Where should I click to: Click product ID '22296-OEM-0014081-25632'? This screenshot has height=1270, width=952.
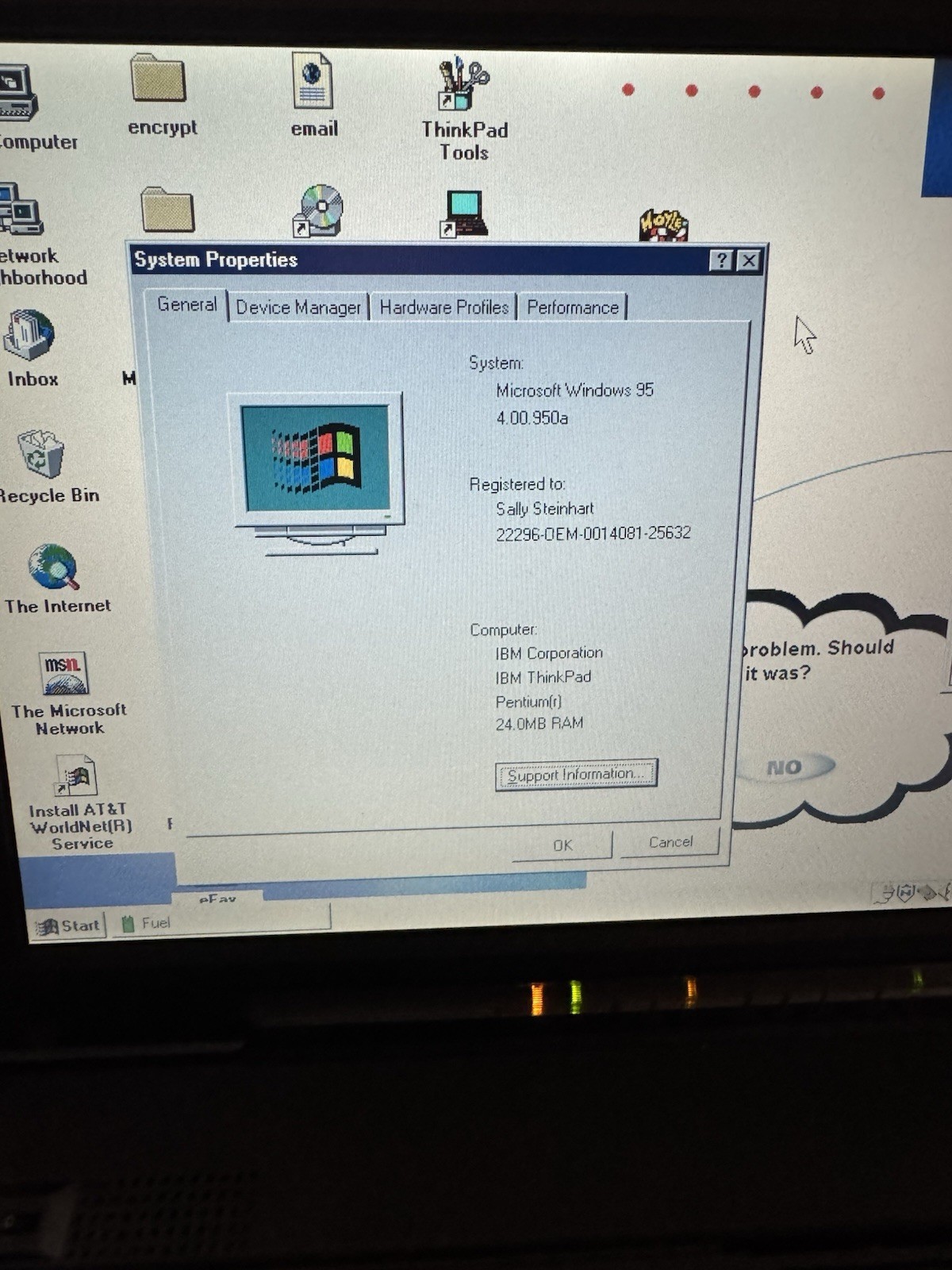(x=593, y=533)
